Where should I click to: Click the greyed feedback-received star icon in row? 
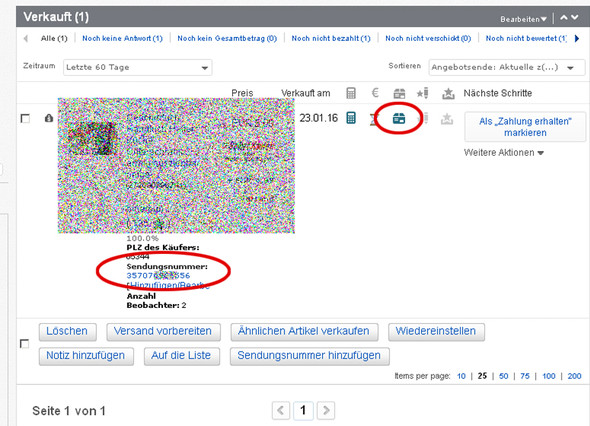pyautogui.click(x=447, y=119)
